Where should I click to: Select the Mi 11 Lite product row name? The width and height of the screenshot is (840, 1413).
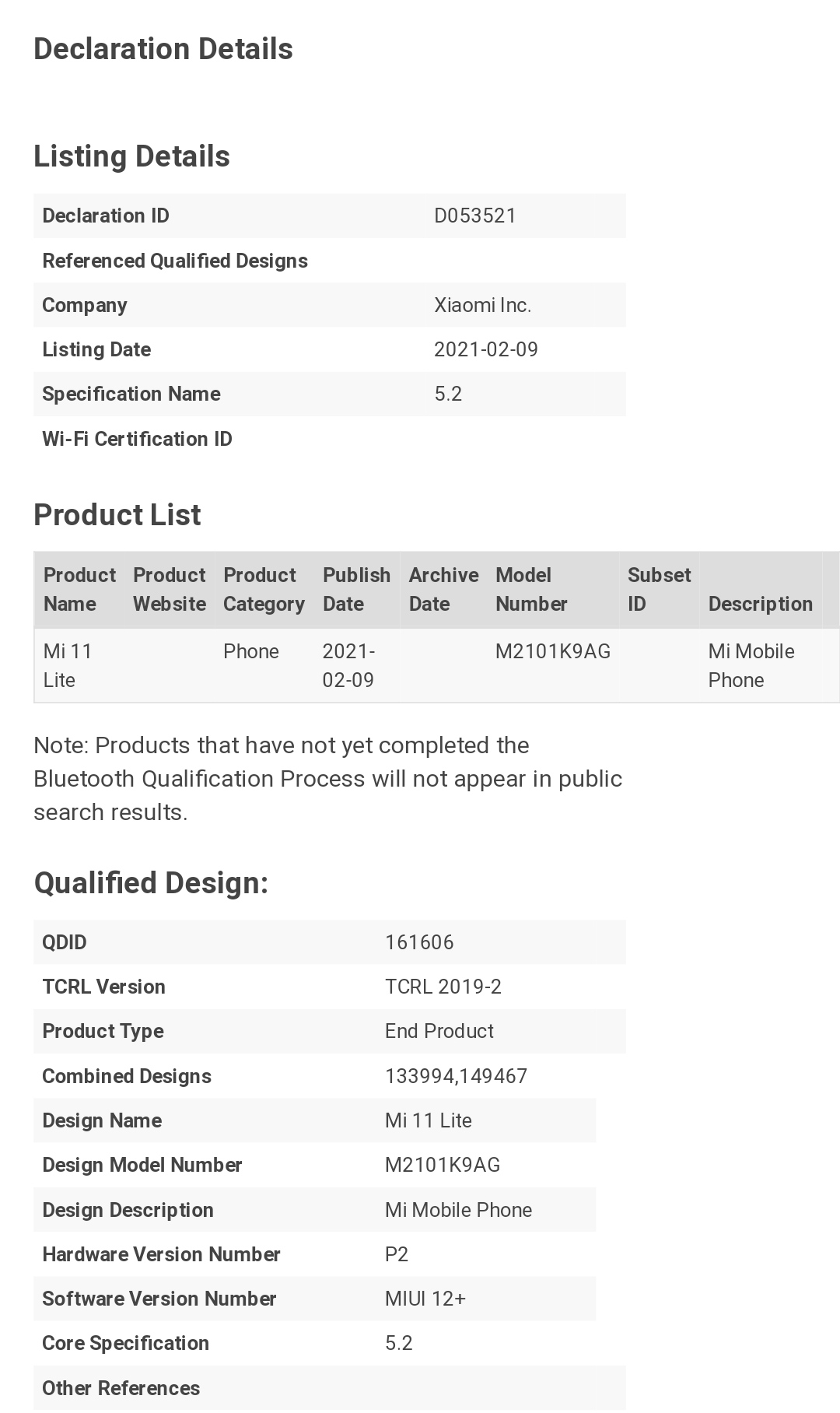pyautogui.click(x=68, y=665)
